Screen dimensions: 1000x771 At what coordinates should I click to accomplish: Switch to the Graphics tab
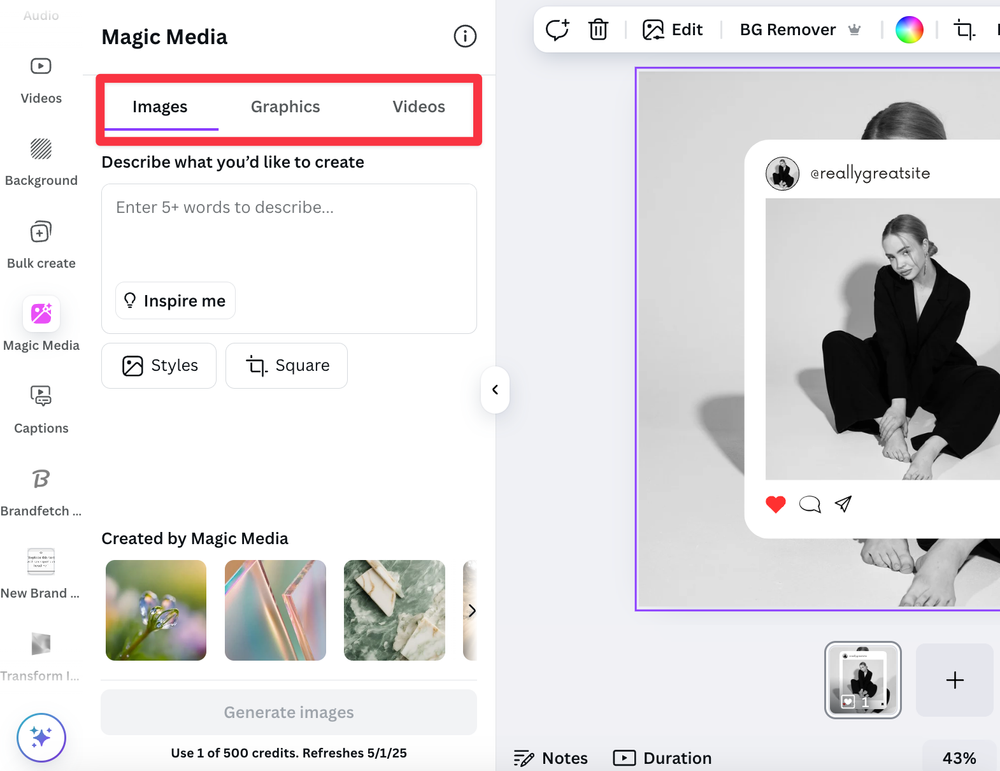285,106
